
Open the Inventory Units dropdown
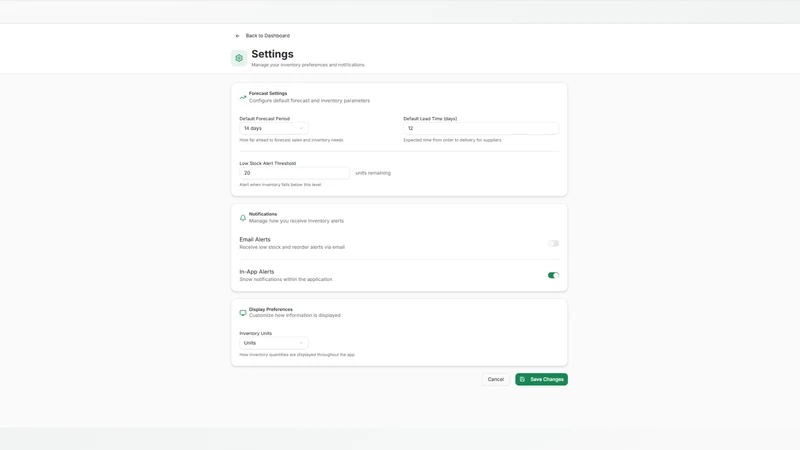point(273,343)
